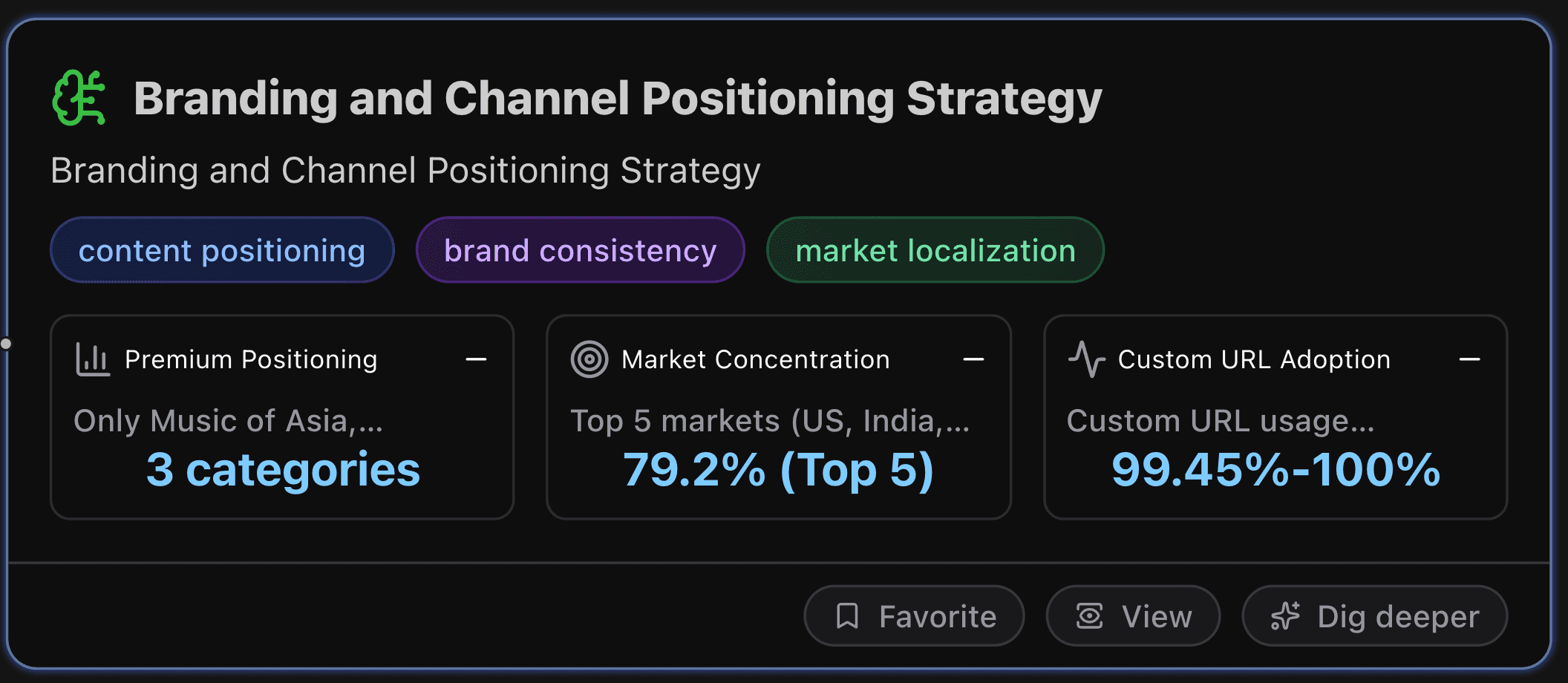Image resolution: width=1568 pixels, height=683 pixels.
Task: Click the Dig deeper button
Action: pos(1375,615)
